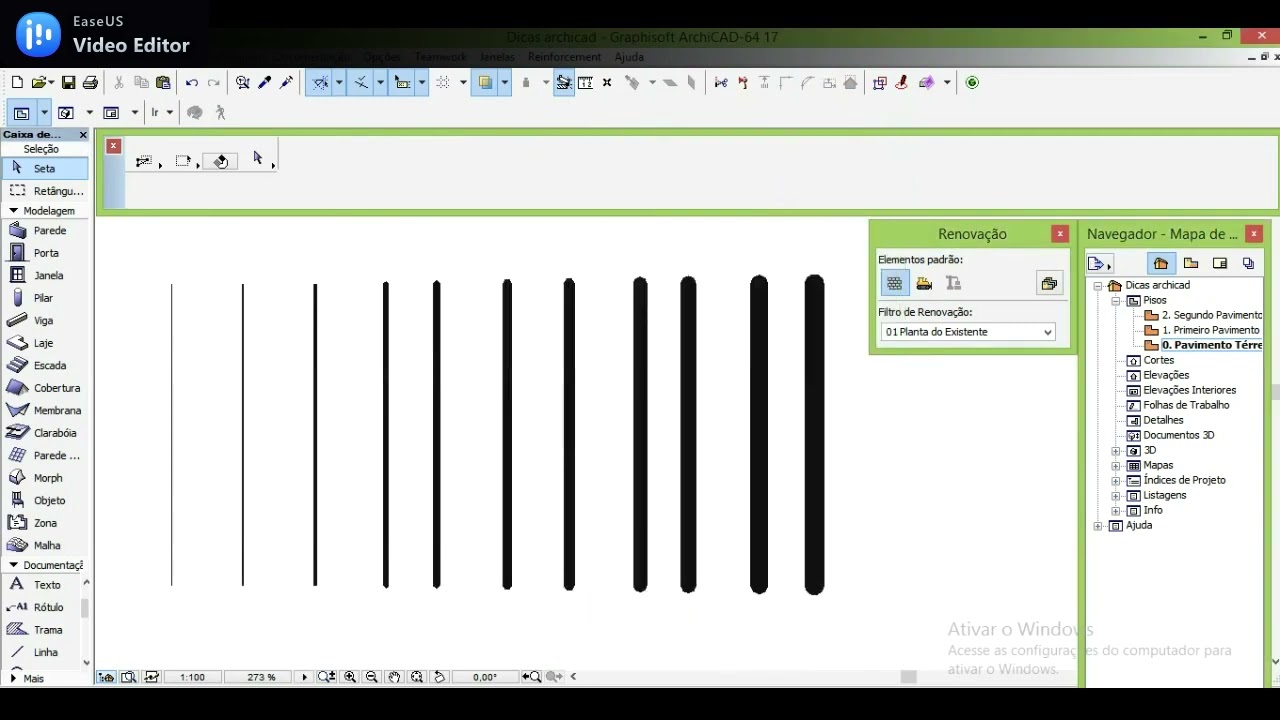
Task: Select the Objeto tool
Action: (44, 500)
